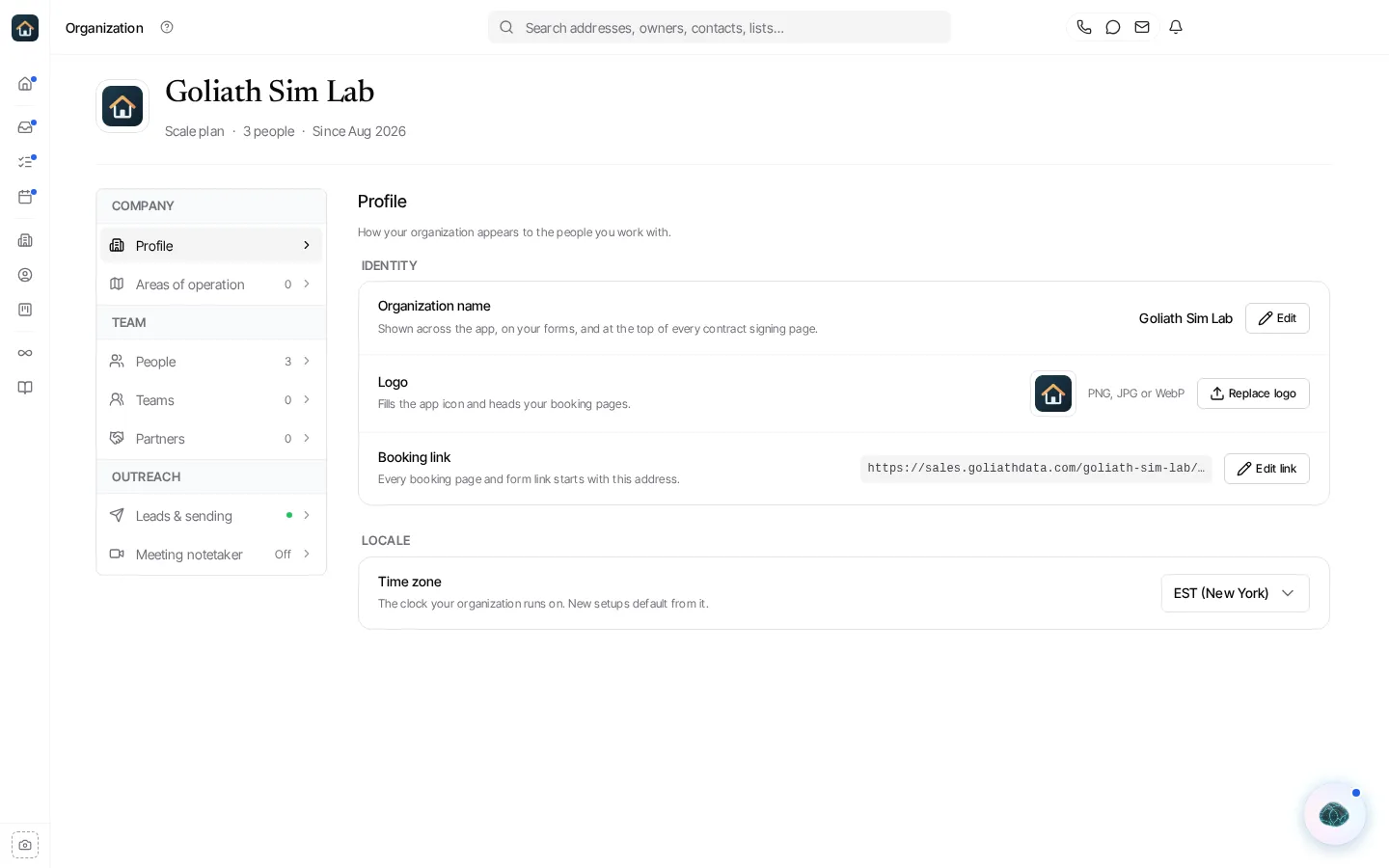Click the Edit link button for Booking link

[x=1266, y=469]
